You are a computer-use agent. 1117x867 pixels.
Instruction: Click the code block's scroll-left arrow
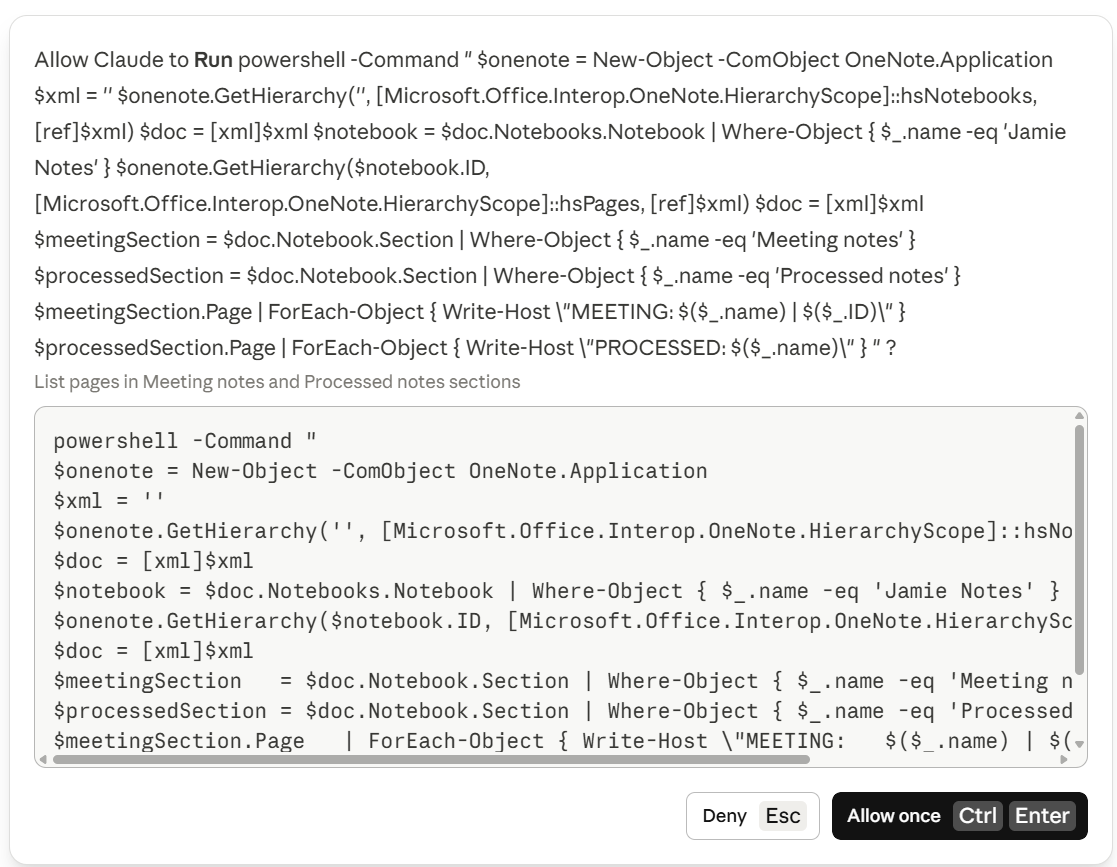(43, 759)
